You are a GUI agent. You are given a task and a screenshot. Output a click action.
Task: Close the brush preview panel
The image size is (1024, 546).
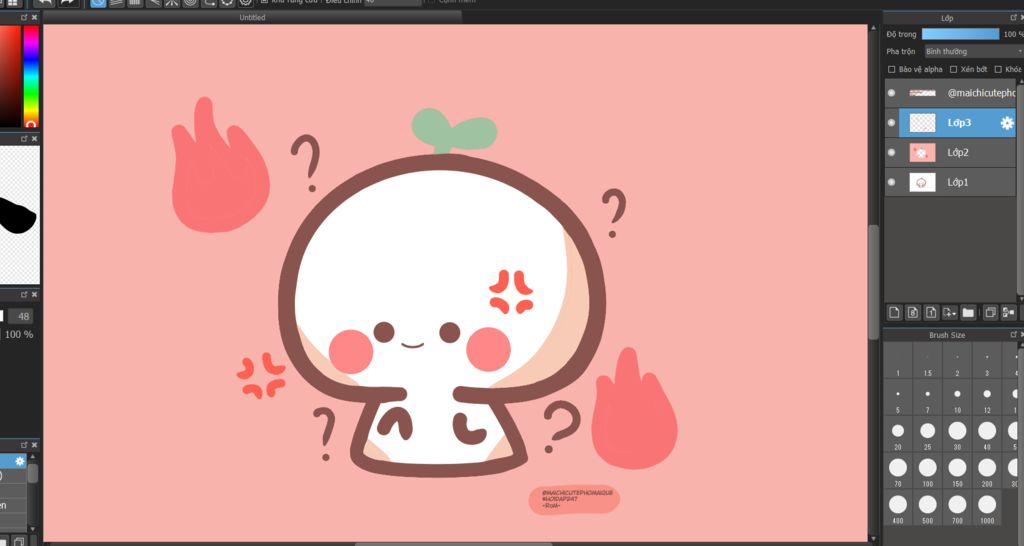(x=35, y=138)
